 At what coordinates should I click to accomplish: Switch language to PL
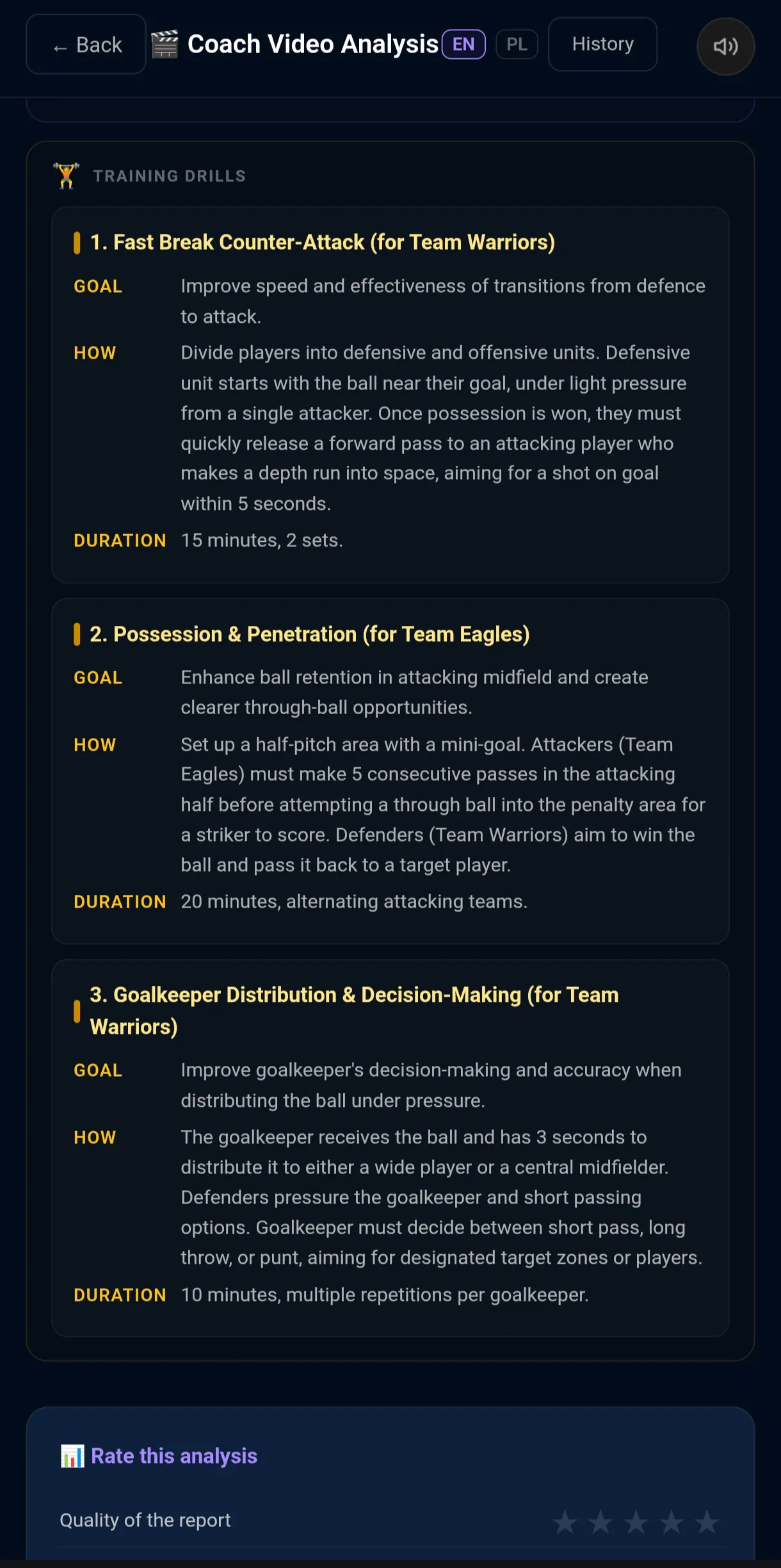coord(517,44)
